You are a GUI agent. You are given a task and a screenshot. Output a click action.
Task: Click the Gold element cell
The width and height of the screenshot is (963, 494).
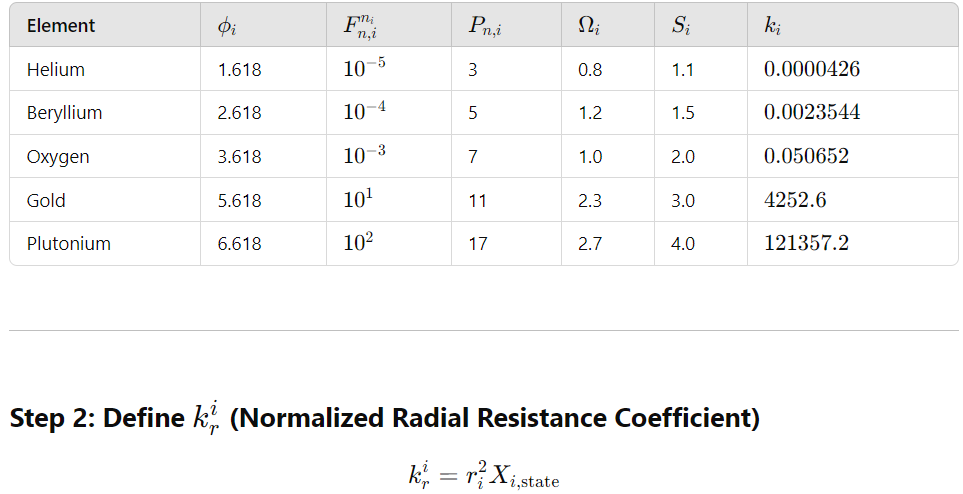(46, 200)
